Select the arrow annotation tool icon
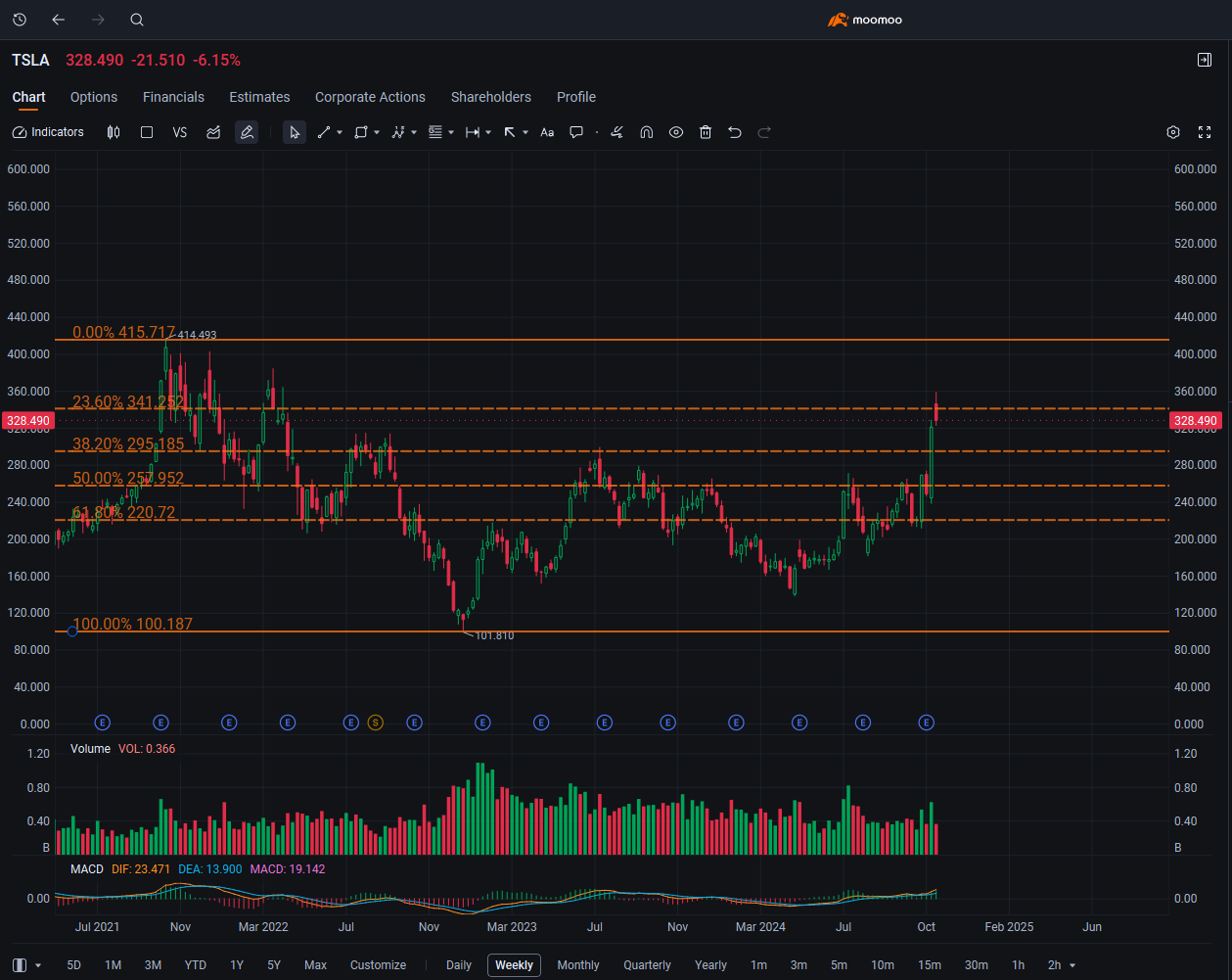Screen dimensions: 1232x980 coord(510,132)
